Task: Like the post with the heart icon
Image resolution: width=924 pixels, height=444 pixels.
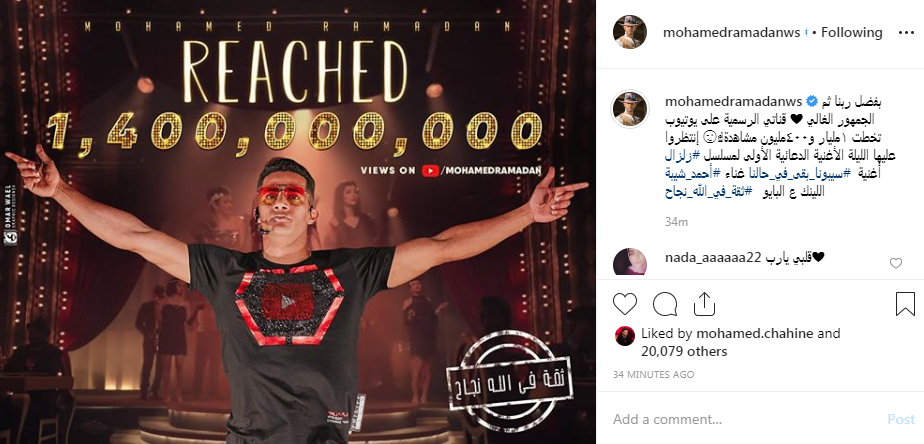Action: tap(625, 304)
